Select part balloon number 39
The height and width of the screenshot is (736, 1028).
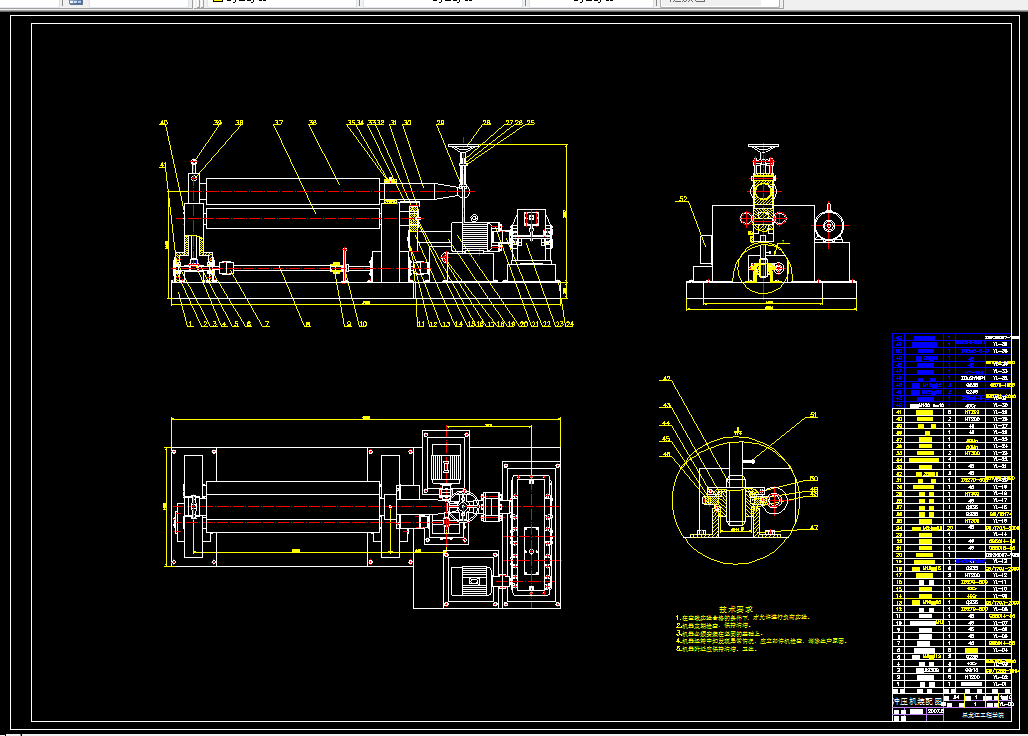[218, 123]
